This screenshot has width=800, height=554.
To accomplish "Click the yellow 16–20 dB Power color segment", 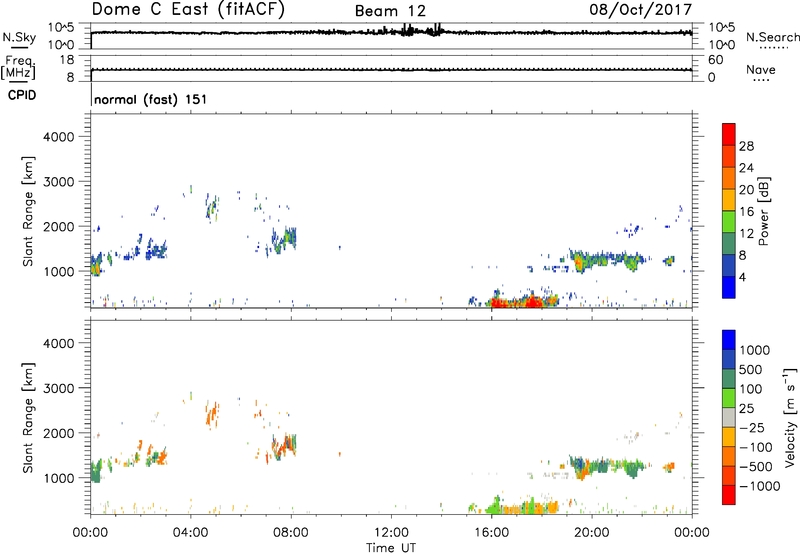I will [729, 199].
